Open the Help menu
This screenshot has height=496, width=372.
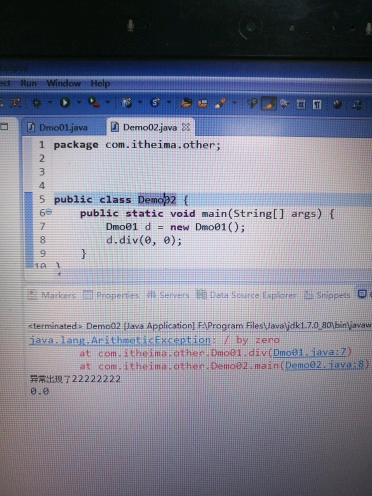pos(100,83)
